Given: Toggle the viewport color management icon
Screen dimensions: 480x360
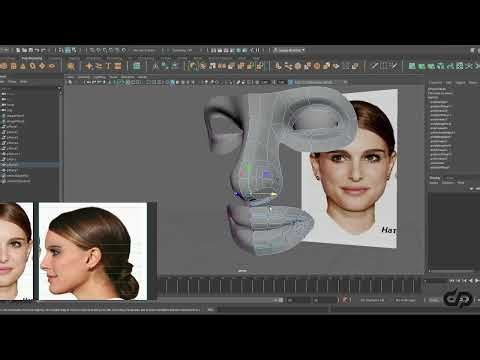Looking at the screenshot, I should [x=290, y=82].
